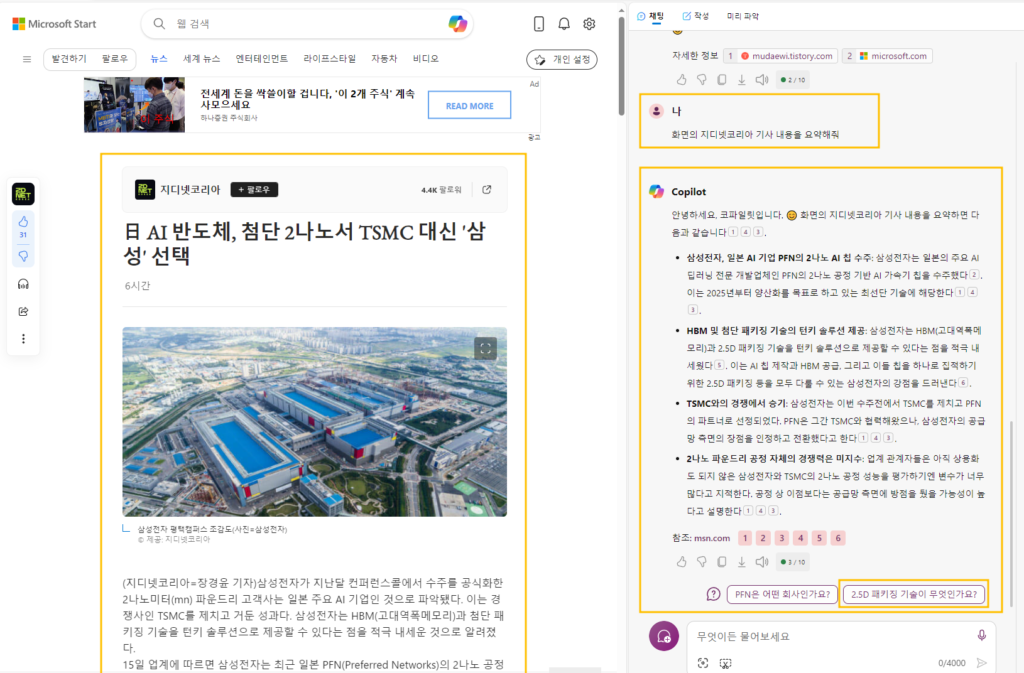This screenshot has width=1024, height=673.
Task: Click the 발견하기 button
Action: 69,59
